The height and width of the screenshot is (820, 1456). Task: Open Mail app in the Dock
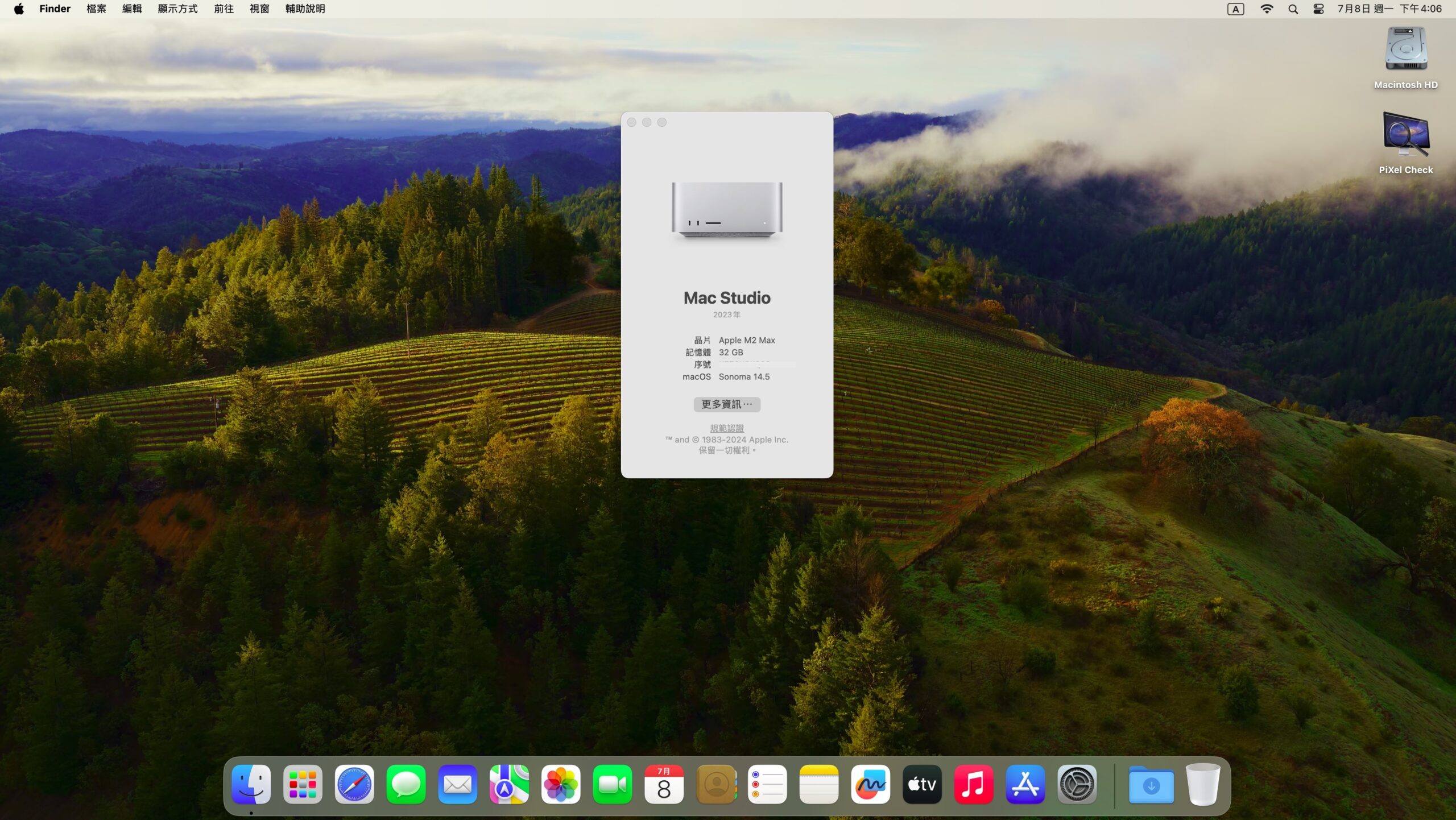click(x=457, y=784)
